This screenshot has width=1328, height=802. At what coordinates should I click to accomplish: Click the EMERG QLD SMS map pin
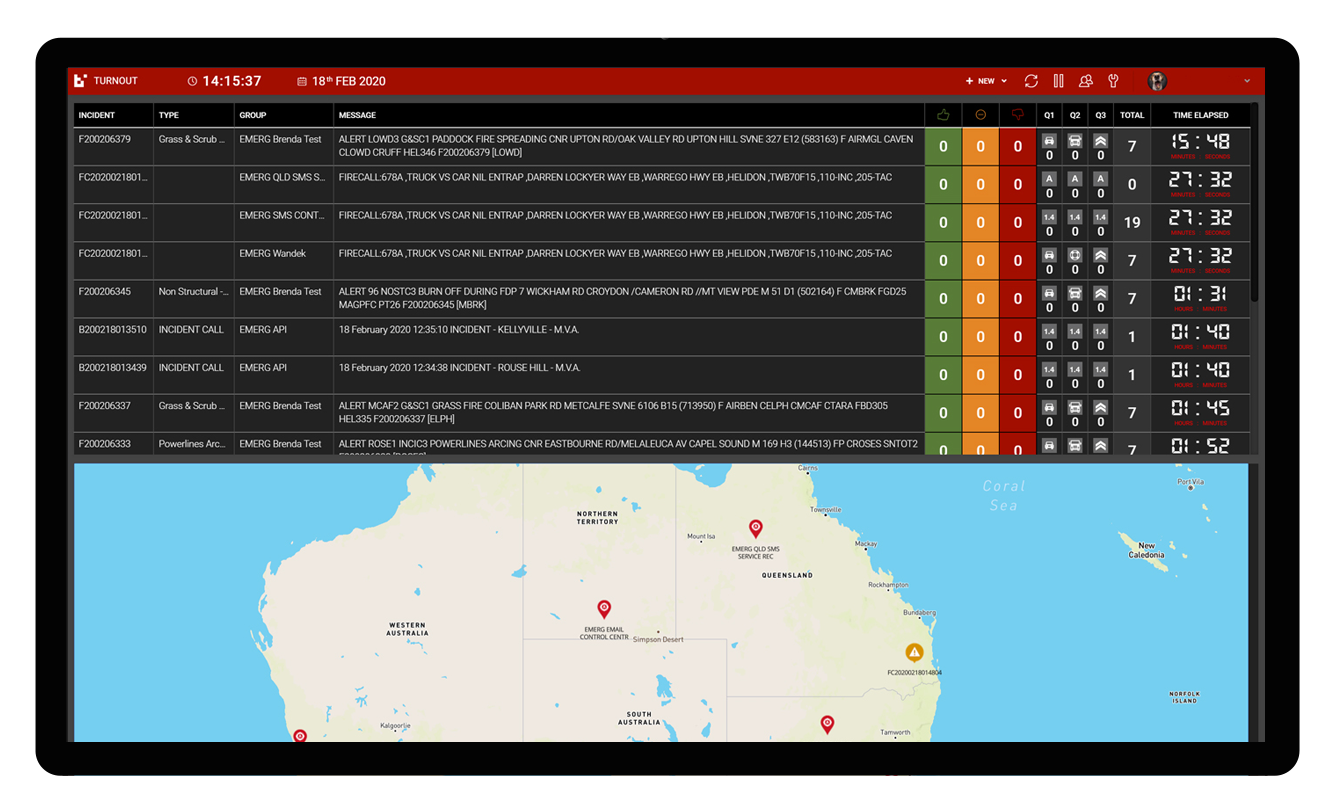pos(756,528)
